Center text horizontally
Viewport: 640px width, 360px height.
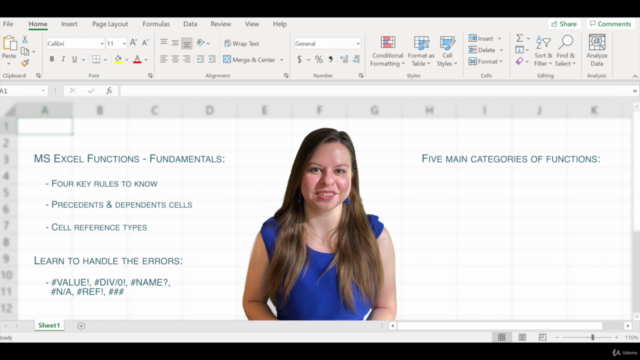[x=175, y=60]
